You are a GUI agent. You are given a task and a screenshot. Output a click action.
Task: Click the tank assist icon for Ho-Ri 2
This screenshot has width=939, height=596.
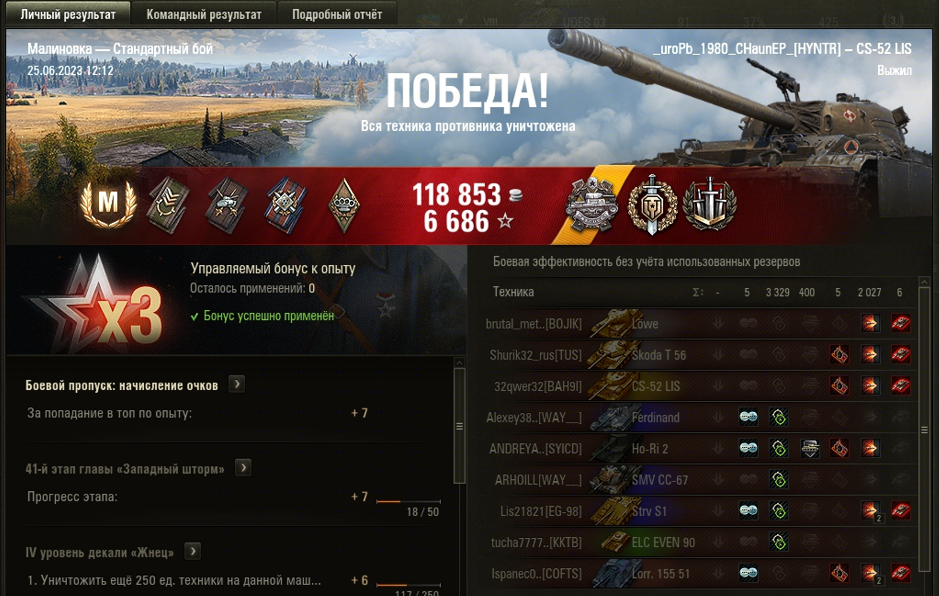pos(810,448)
